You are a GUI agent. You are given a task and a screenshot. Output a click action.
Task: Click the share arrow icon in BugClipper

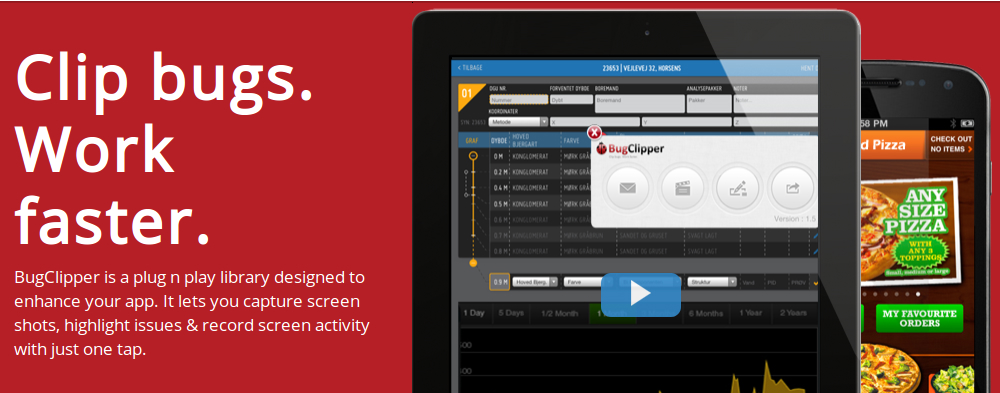(x=792, y=188)
